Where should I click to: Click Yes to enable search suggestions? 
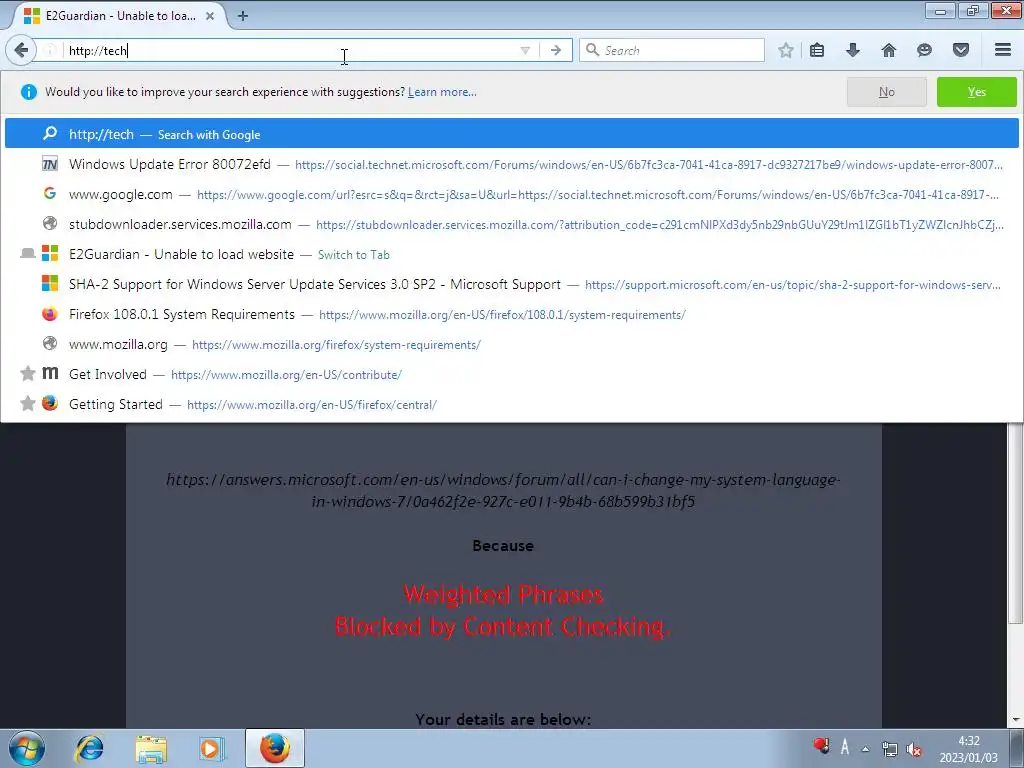click(x=976, y=92)
